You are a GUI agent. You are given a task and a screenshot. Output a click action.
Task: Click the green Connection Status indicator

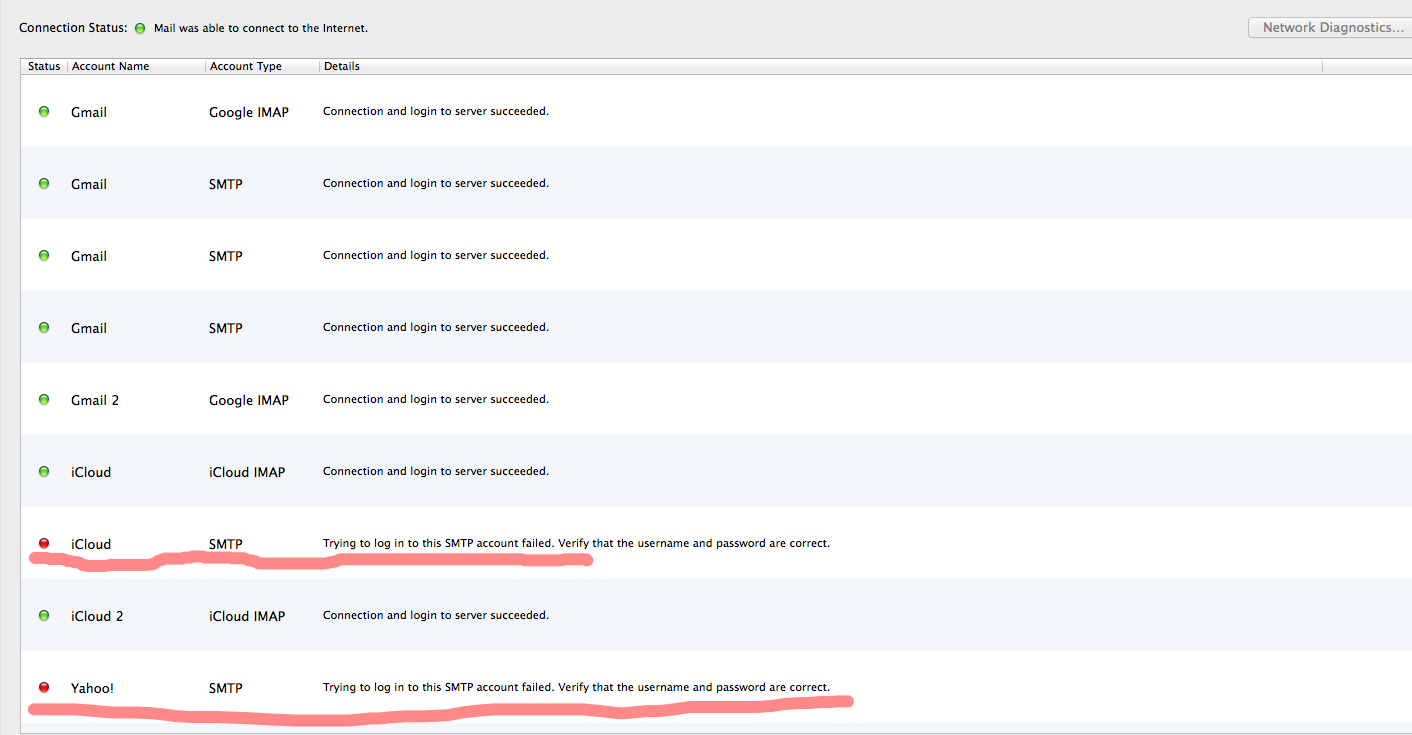[140, 28]
